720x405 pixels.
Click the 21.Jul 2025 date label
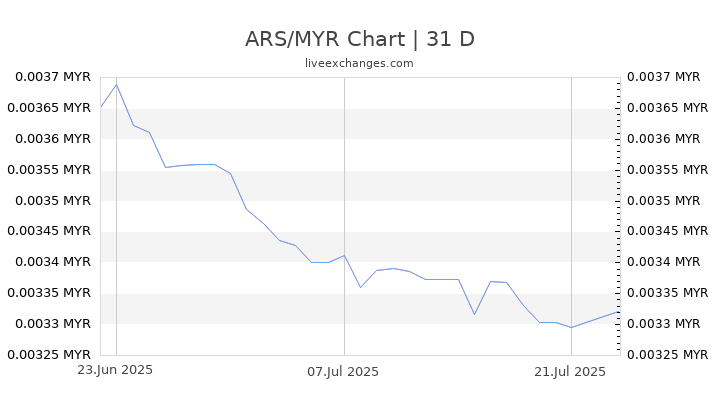click(570, 372)
